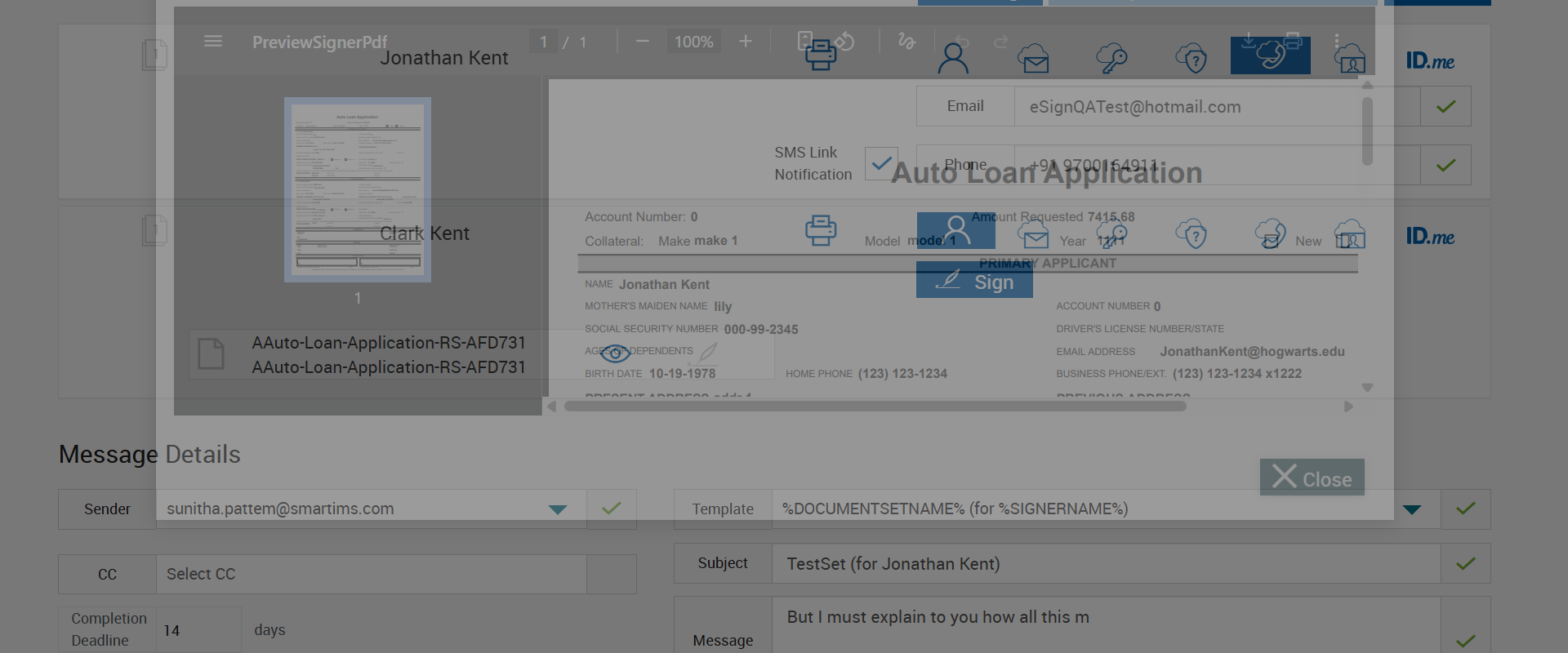1568x653 pixels.
Task: Click the scroll-down arrow of PDF viewer
Action: click(x=1367, y=387)
